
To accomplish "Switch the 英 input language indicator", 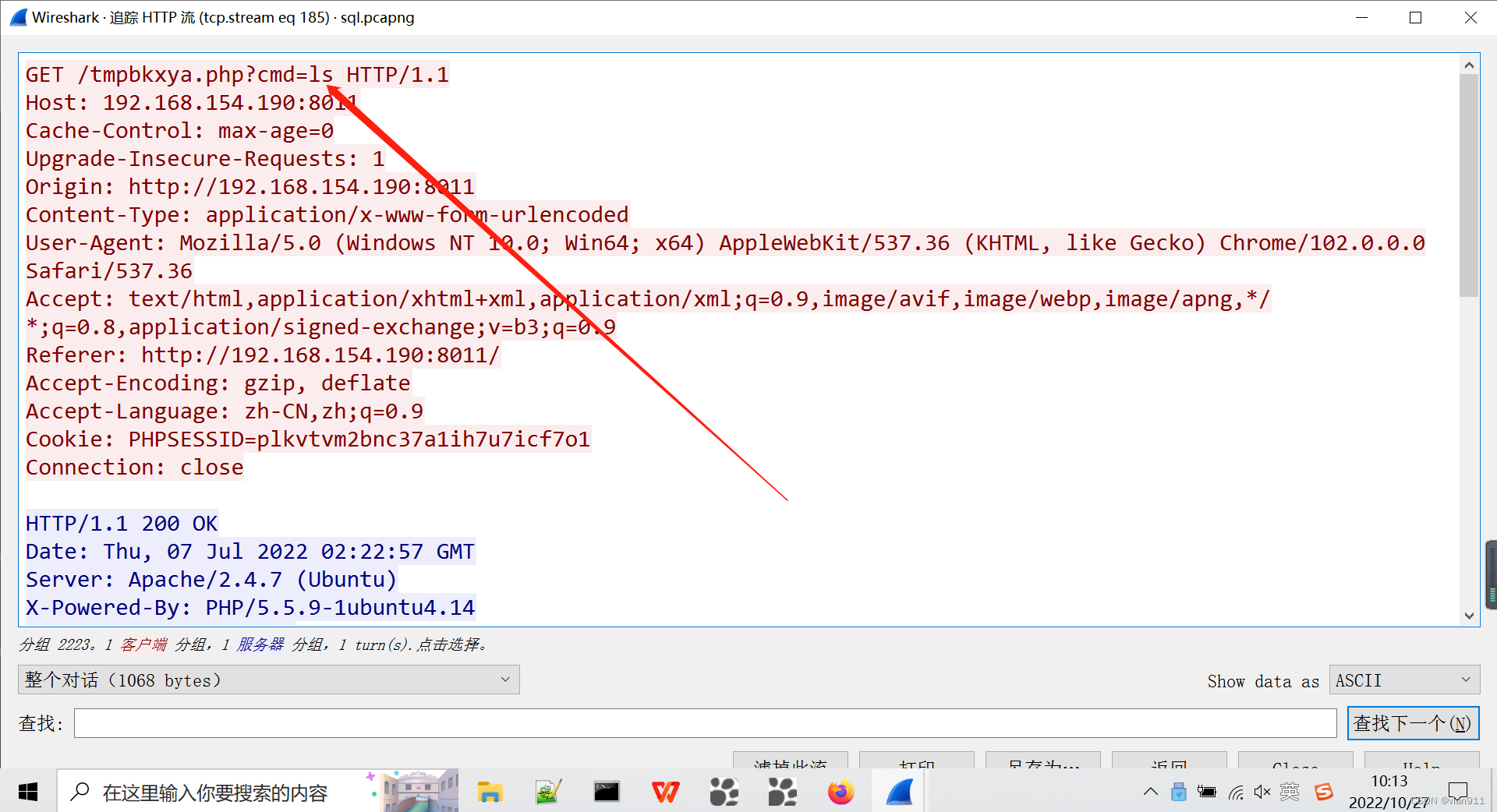I will point(1290,793).
